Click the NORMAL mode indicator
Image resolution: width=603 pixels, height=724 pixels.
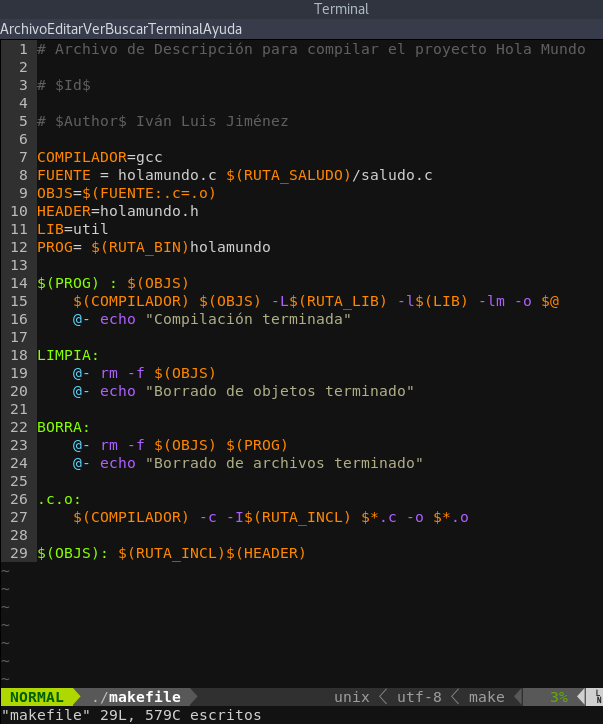[x=37, y=697]
